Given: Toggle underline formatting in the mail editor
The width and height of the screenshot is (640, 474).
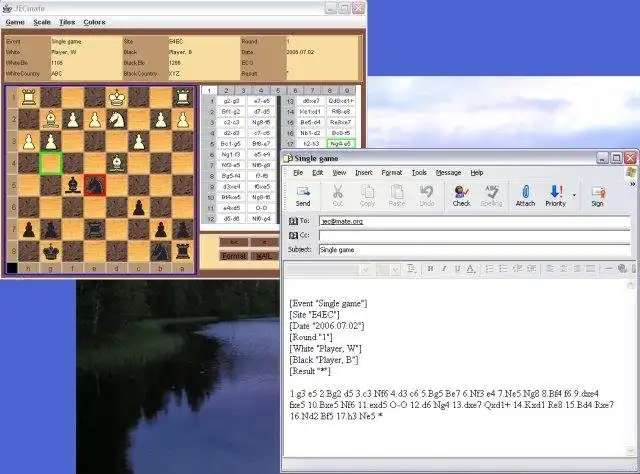Looking at the screenshot, I should (x=457, y=269).
